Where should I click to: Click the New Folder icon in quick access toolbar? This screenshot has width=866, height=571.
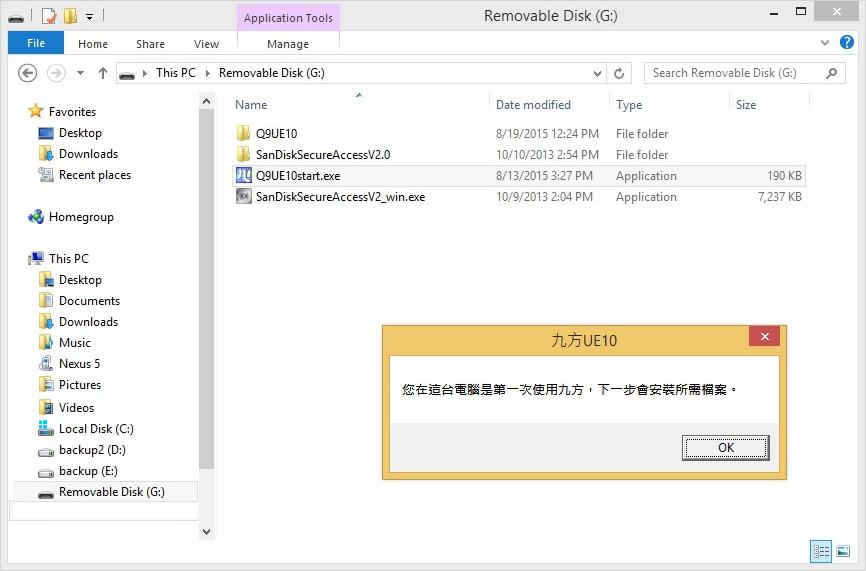(70, 17)
